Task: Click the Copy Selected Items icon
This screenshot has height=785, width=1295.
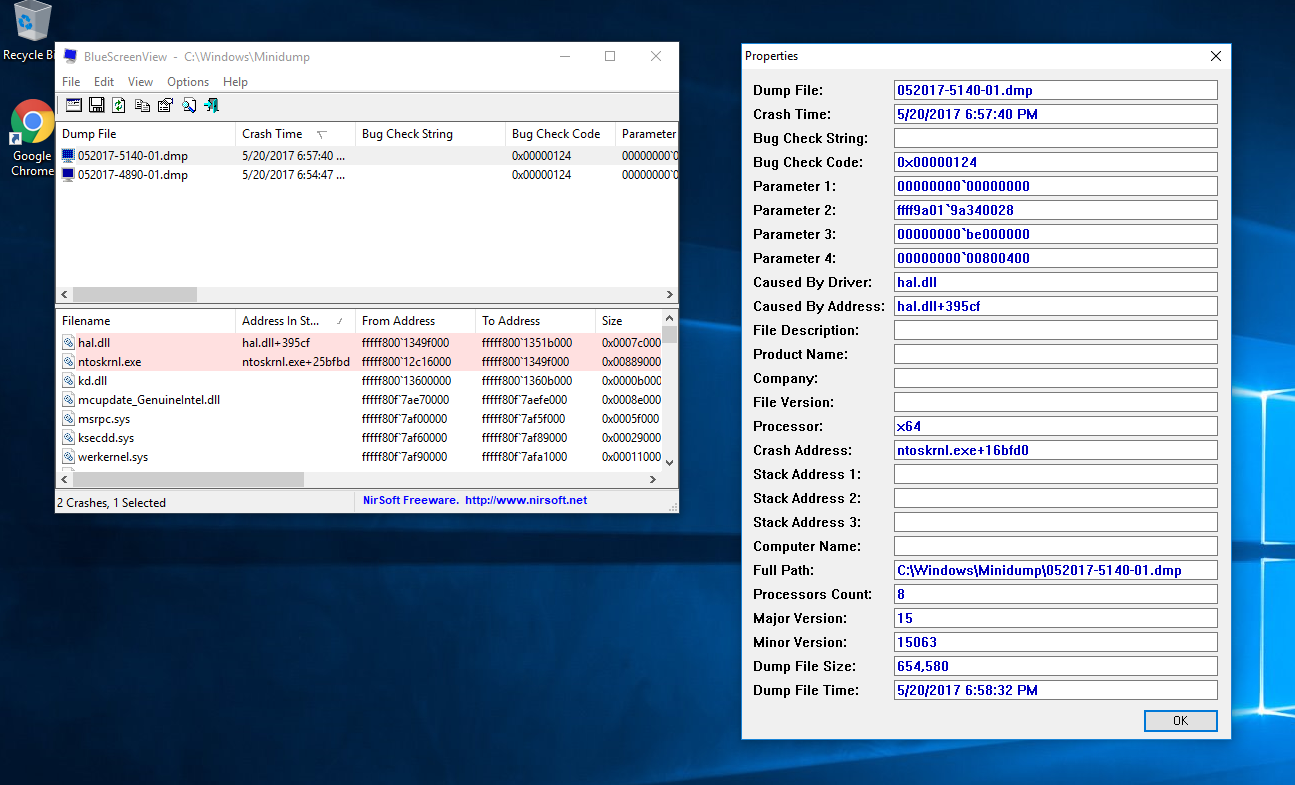Action: [142, 105]
